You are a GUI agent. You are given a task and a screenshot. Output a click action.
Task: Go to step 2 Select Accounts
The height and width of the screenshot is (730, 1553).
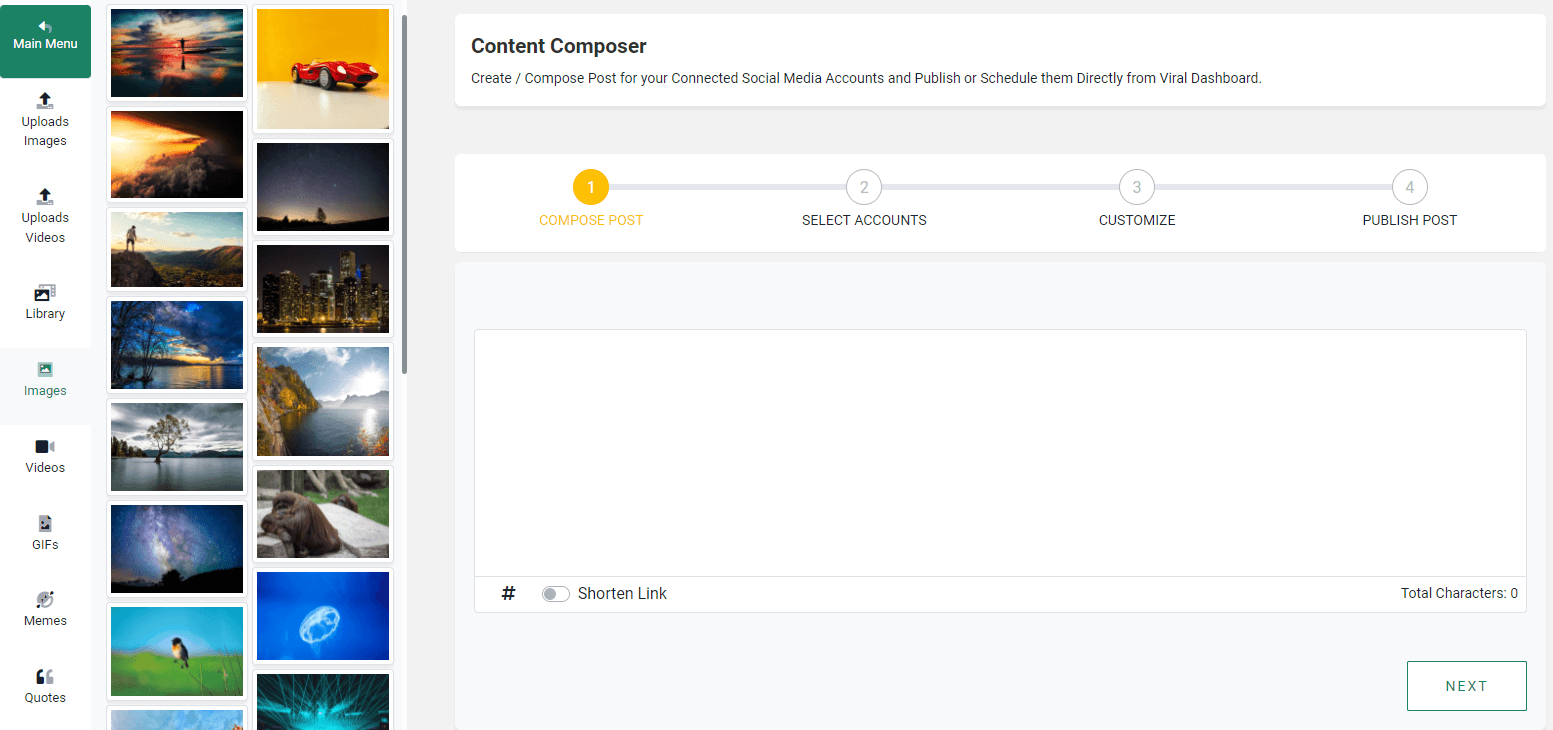864,187
